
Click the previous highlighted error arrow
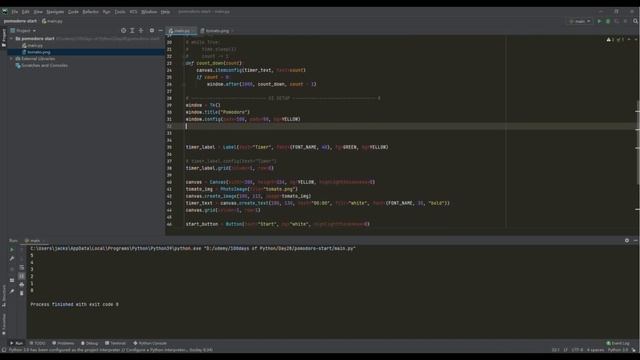pyautogui.click(x=629, y=40)
